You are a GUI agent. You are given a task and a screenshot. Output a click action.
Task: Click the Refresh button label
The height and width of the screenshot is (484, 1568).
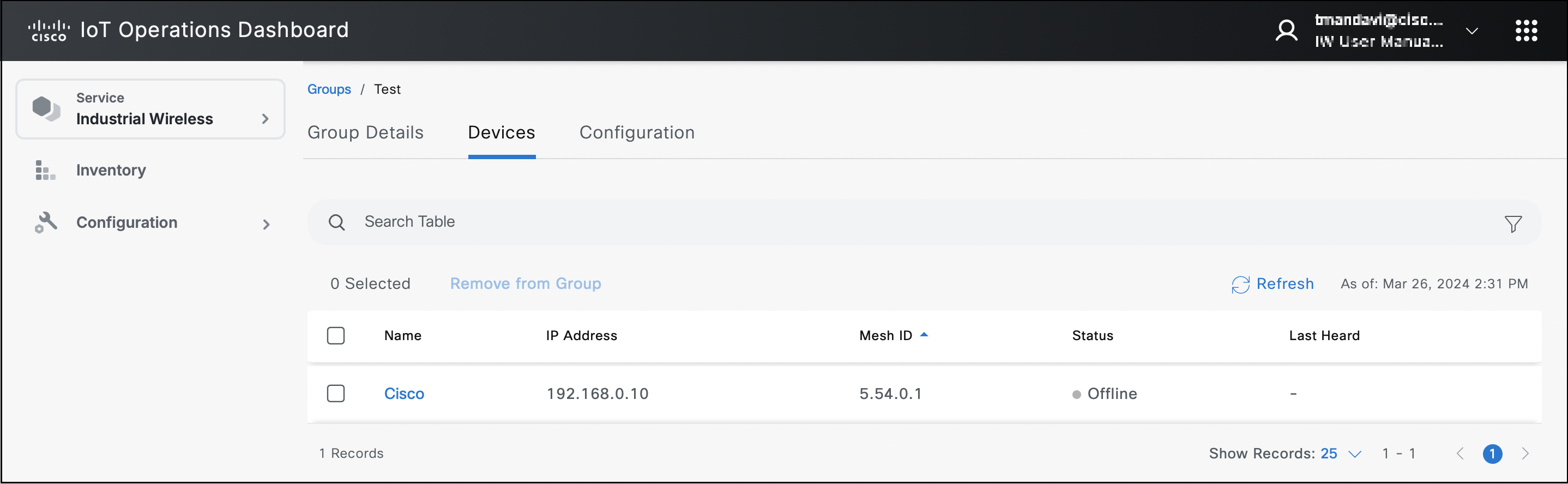[1284, 284]
